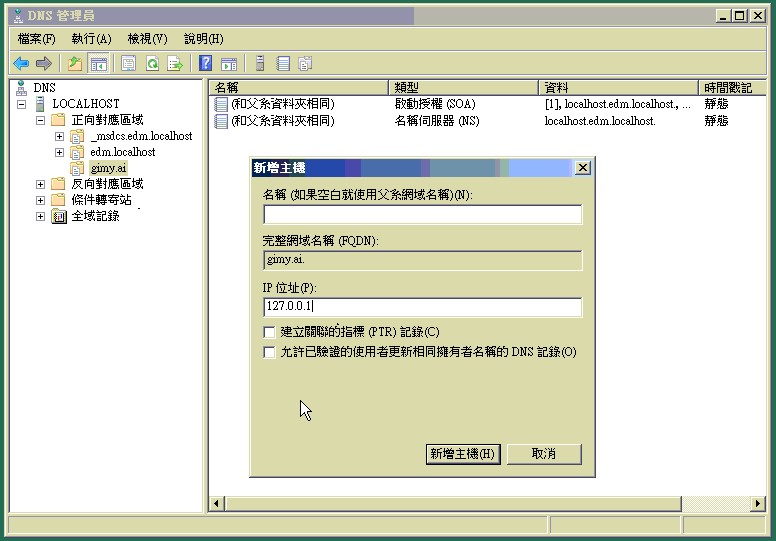Click the 取消 button in the dialog
Viewport: 776px width, 541px height.
[544, 454]
